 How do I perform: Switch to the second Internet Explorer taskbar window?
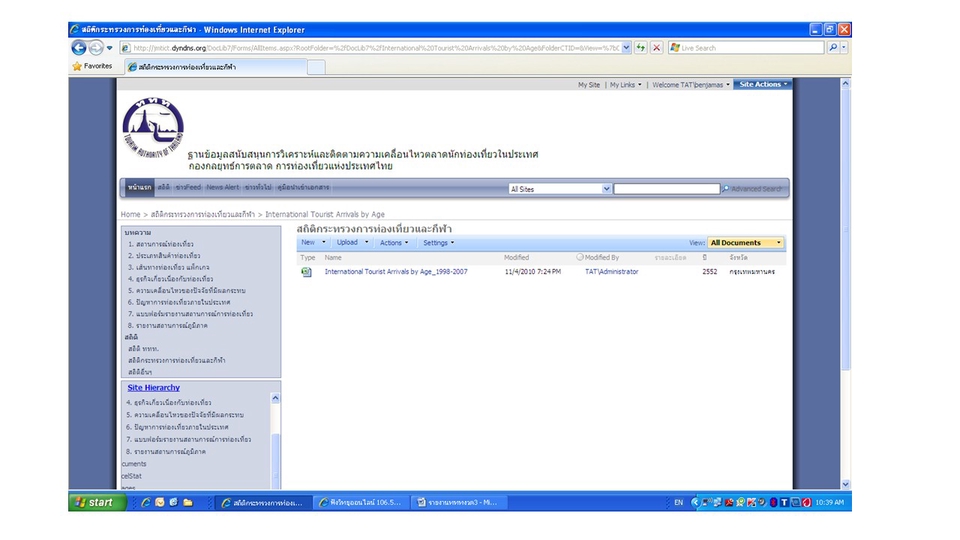click(x=361, y=502)
